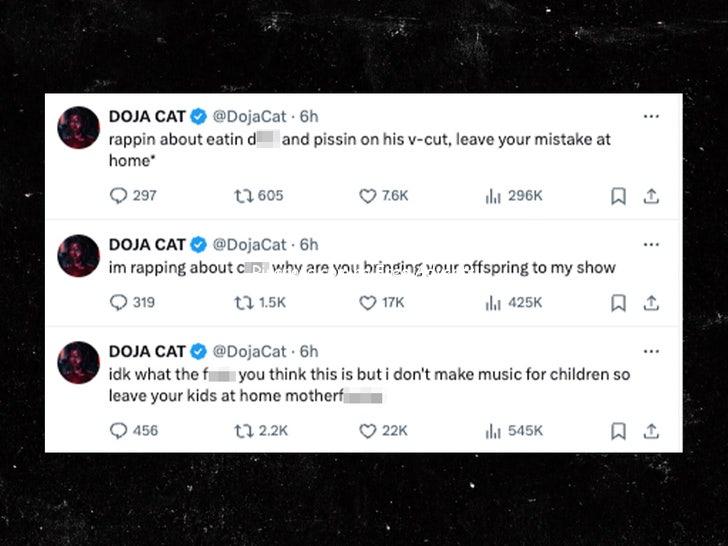The image size is (728, 546).
Task: Share the first tweet via share icon
Action: tap(650, 196)
